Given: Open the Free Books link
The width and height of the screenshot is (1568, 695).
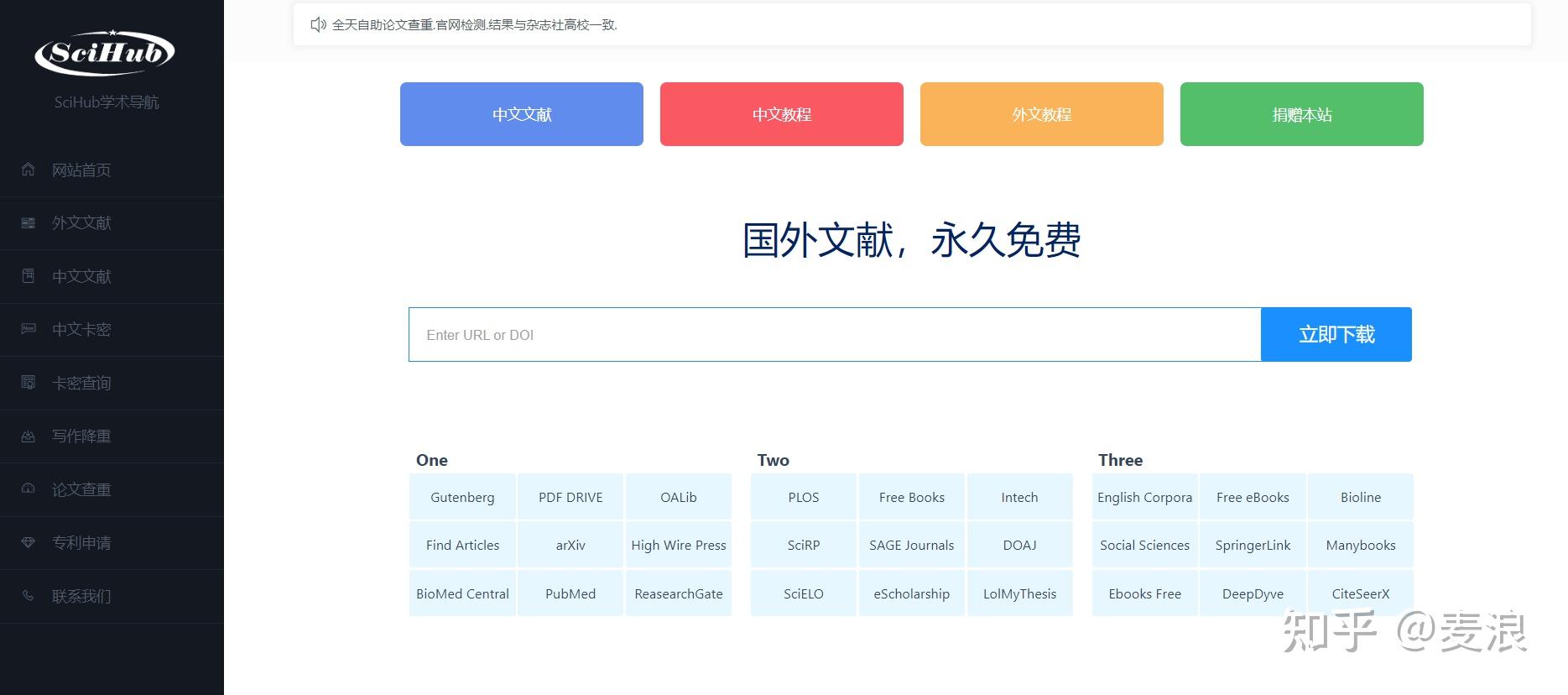Looking at the screenshot, I should (912, 497).
